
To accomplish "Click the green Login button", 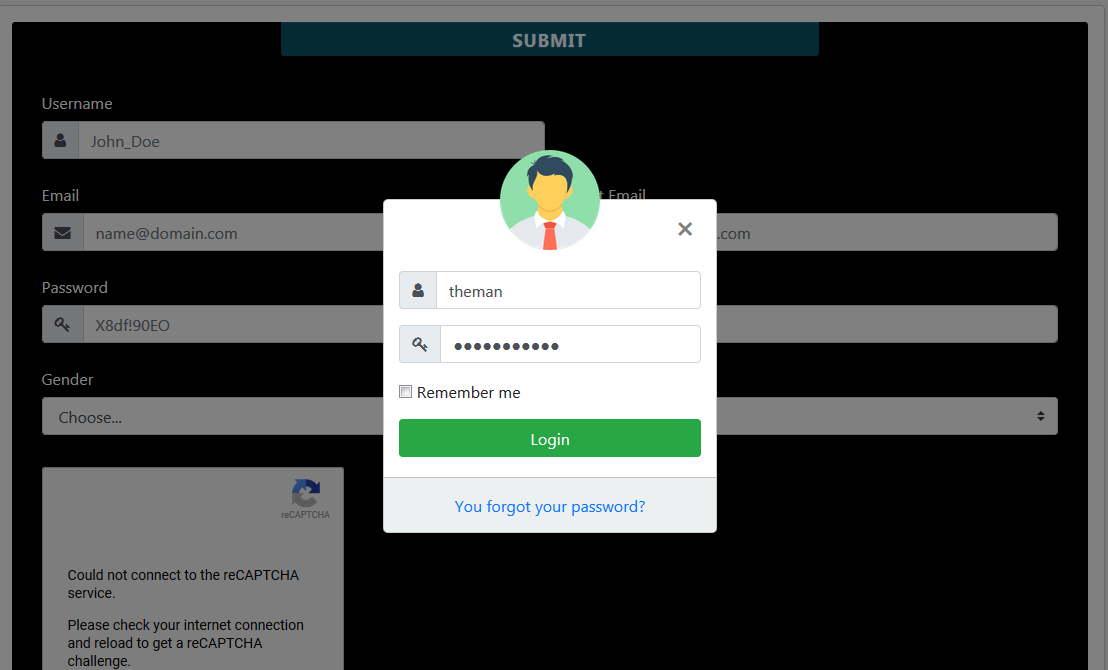I will point(550,438).
